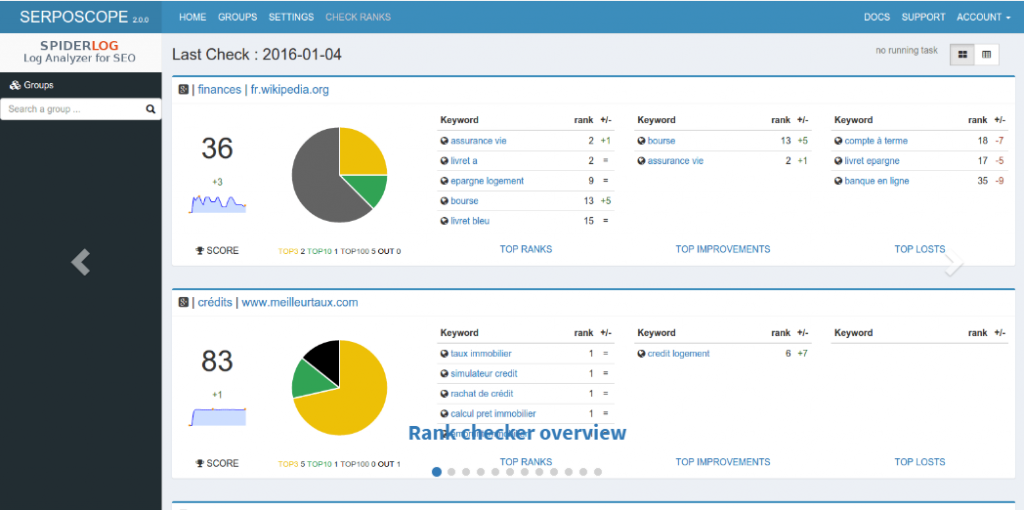Open the SUPPORT link
The image size is (1024, 510).
coord(923,17)
